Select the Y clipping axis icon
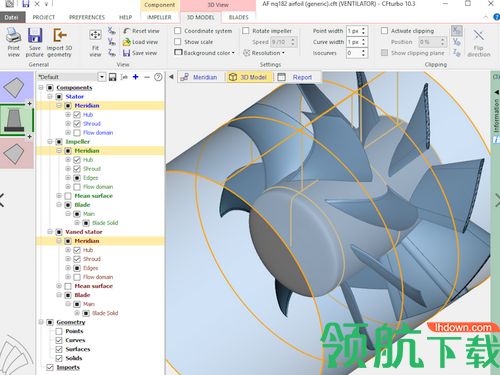This screenshot has height=375, width=500. 457,42
